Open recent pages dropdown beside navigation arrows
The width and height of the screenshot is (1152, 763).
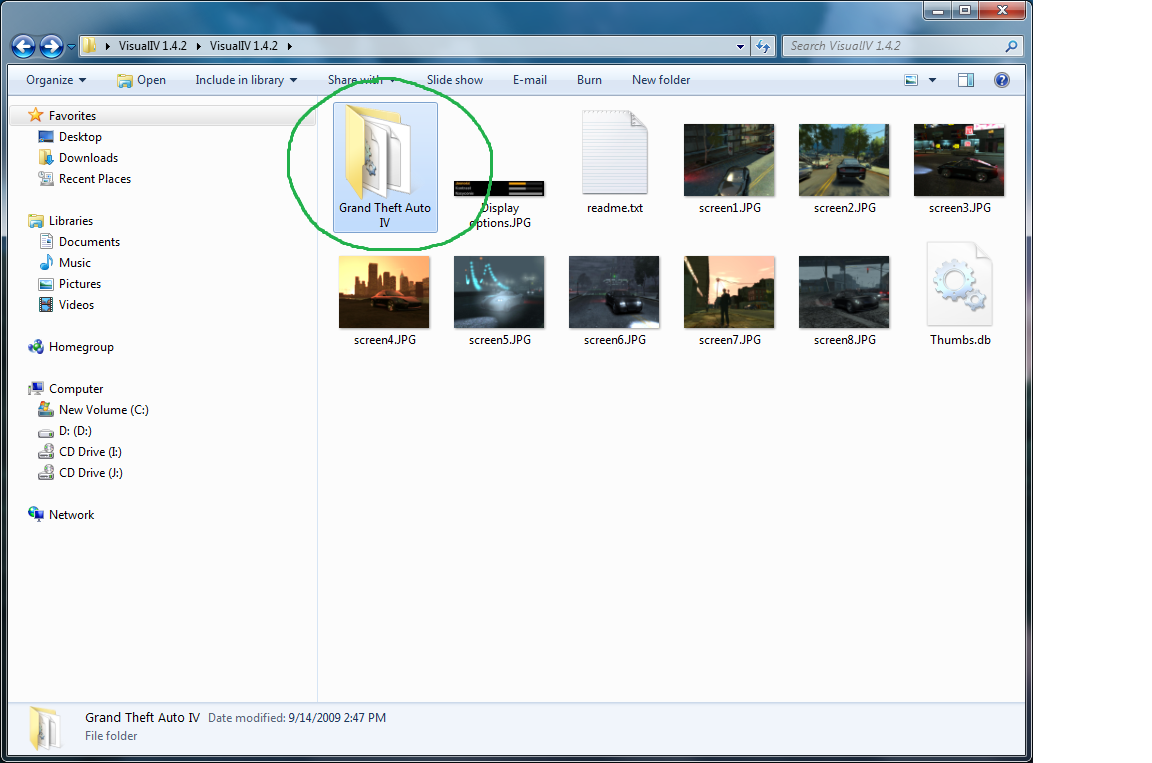point(71,46)
